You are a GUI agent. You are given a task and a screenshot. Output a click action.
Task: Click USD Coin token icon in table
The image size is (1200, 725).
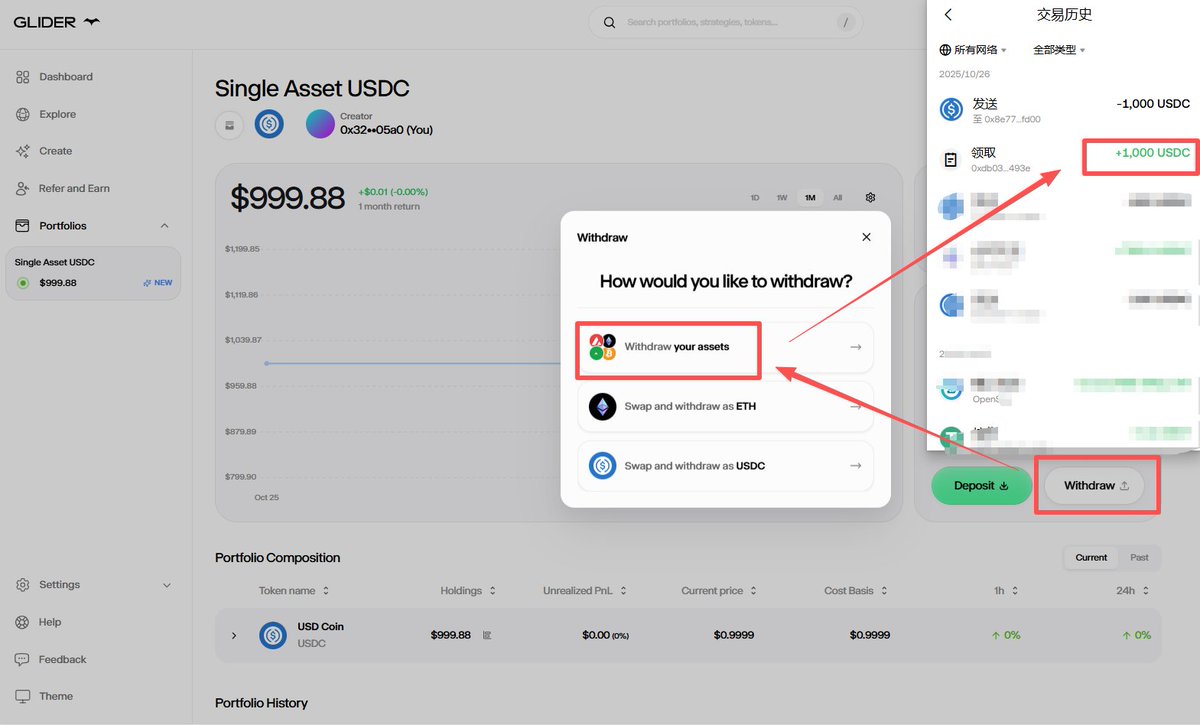(x=273, y=635)
